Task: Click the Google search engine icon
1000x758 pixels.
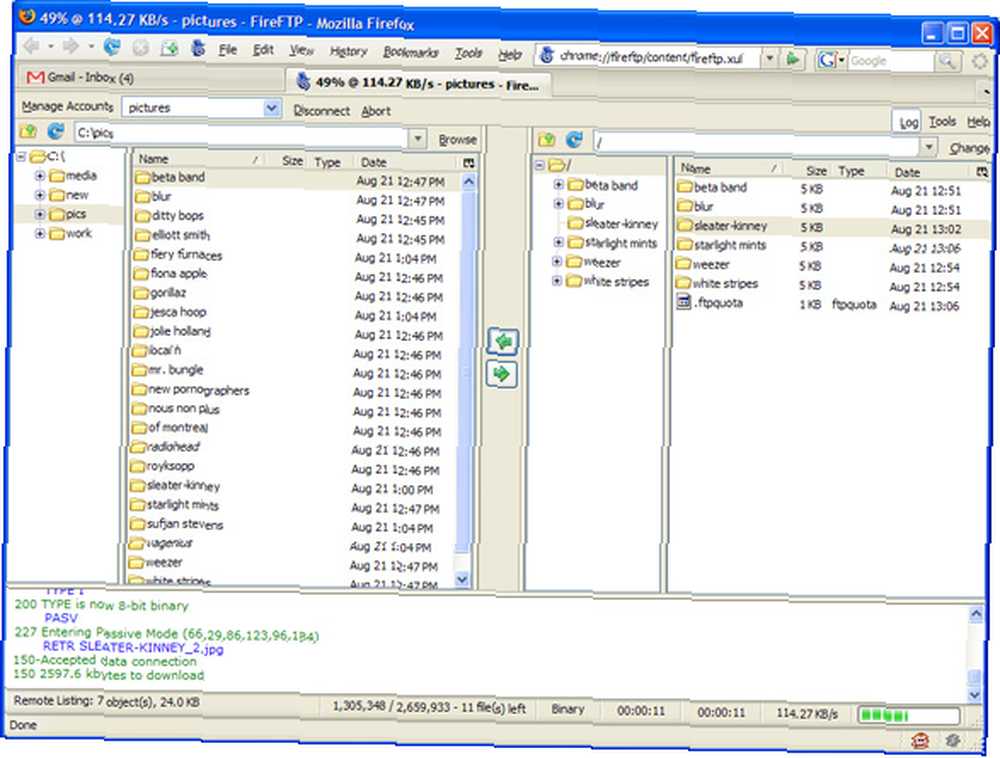Action: pos(827,60)
